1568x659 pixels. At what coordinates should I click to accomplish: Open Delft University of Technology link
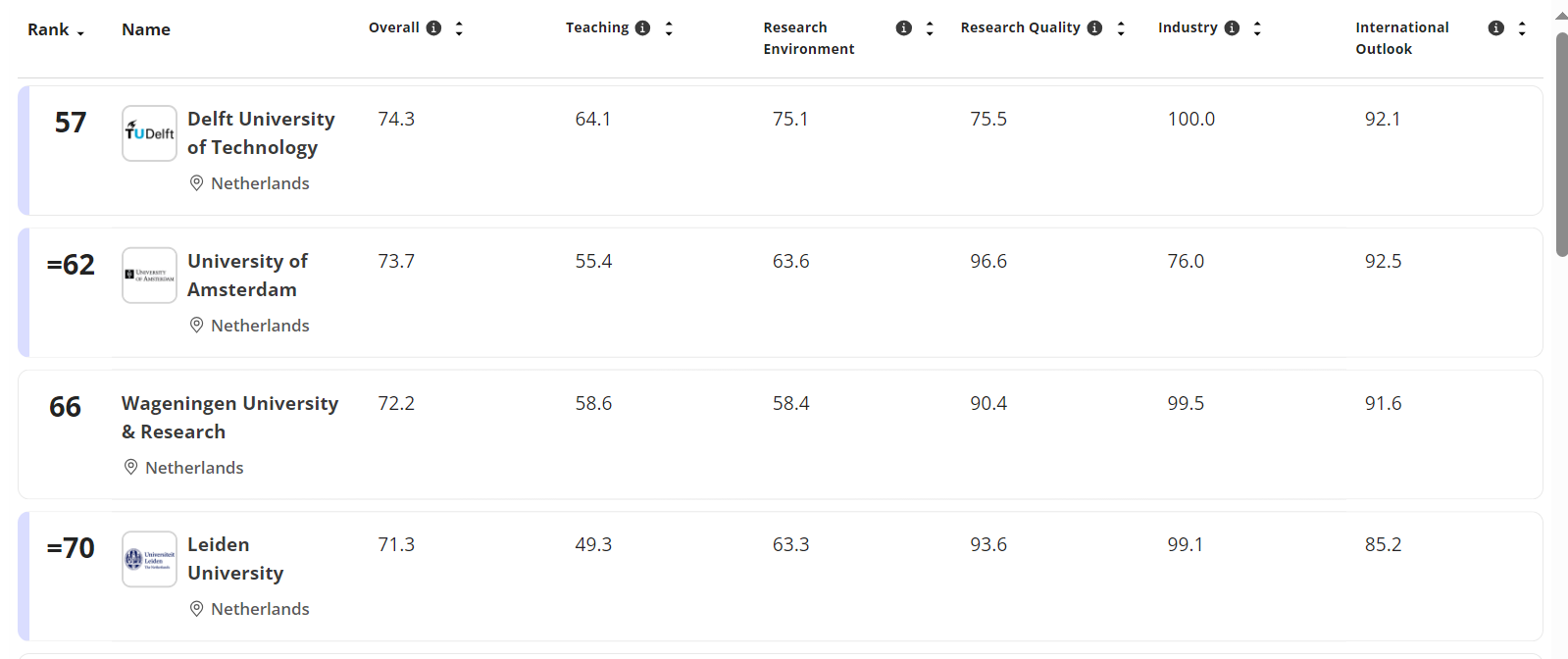[x=261, y=133]
